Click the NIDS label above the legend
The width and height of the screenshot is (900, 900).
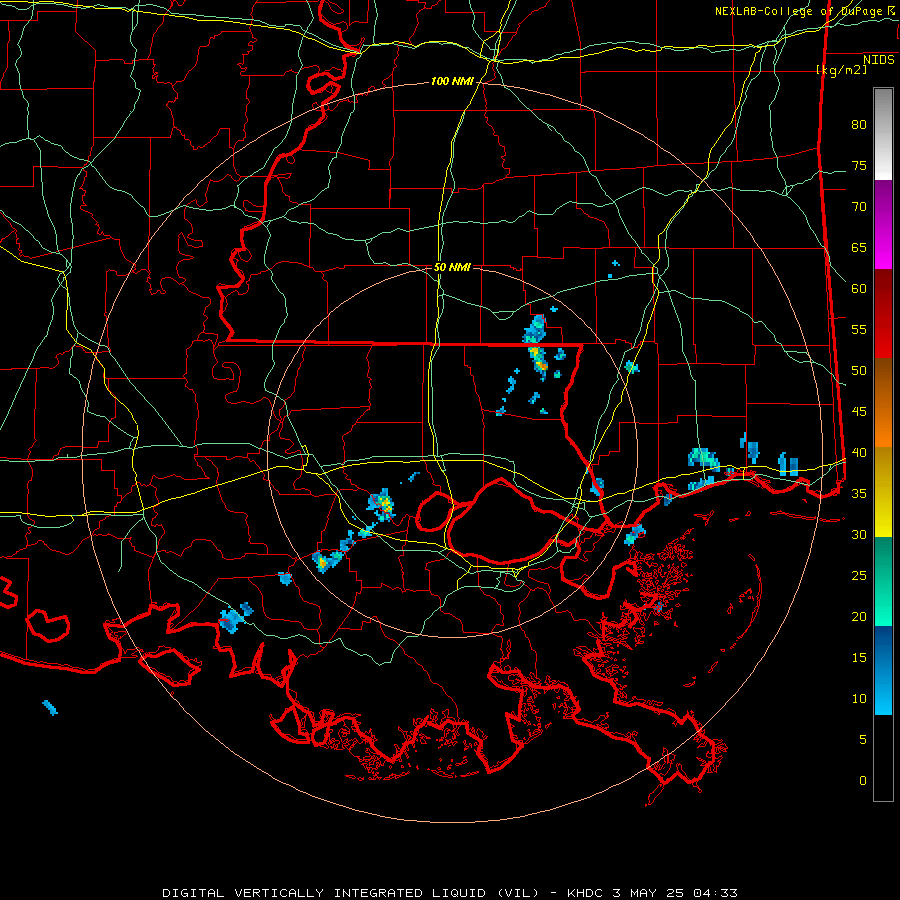(x=879, y=60)
